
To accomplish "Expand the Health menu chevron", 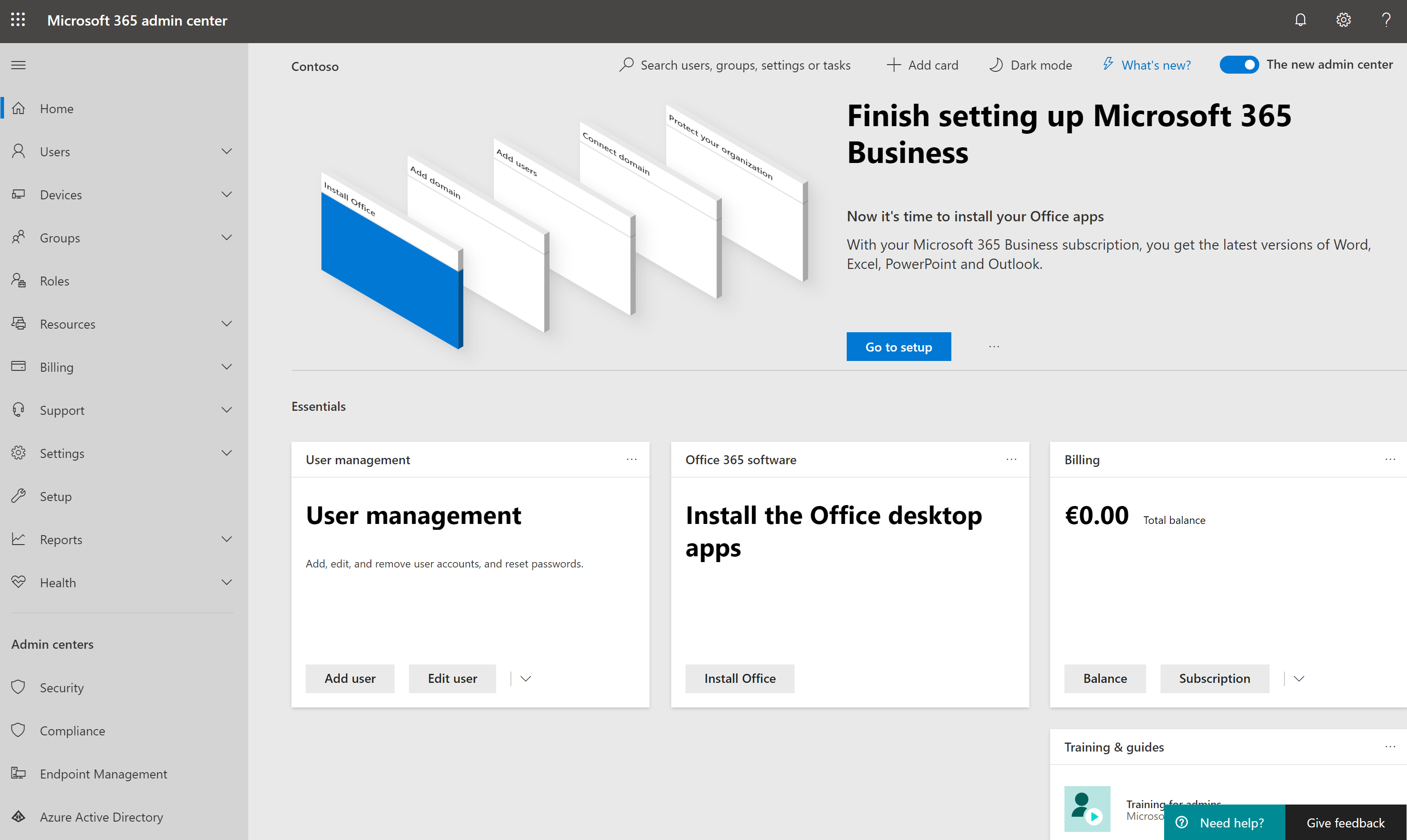I will coord(227,582).
